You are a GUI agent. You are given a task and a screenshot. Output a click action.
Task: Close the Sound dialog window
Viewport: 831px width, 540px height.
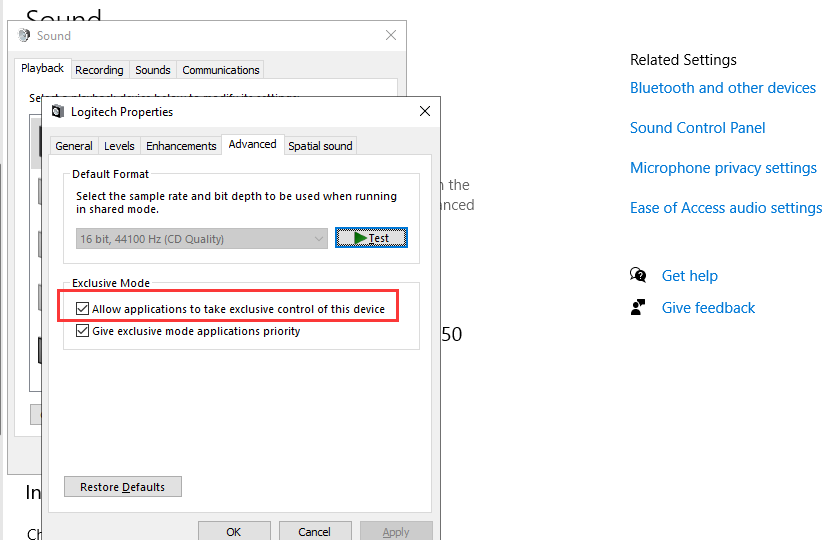(x=391, y=36)
